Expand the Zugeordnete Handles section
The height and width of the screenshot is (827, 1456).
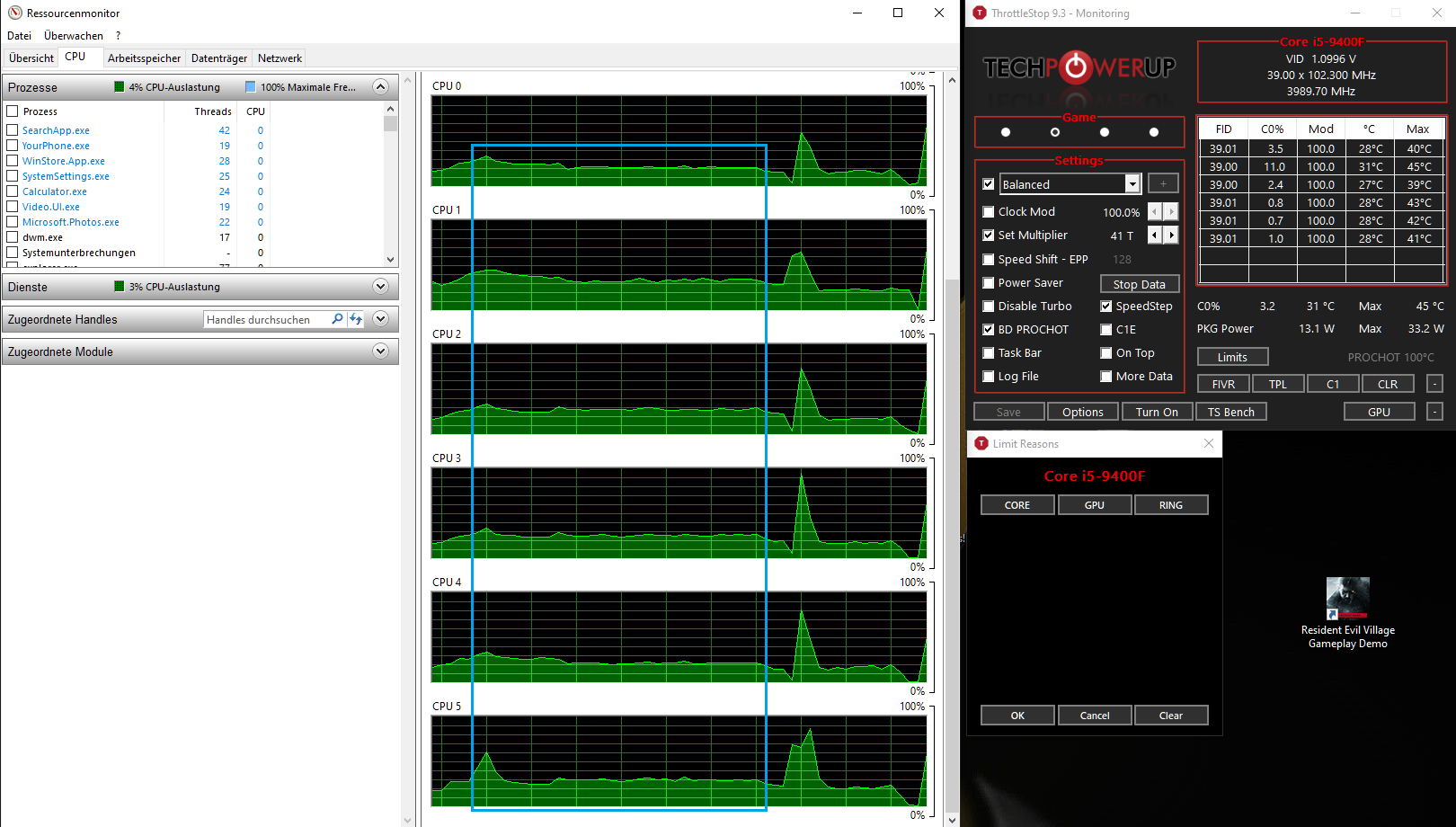click(x=380, y=319)
